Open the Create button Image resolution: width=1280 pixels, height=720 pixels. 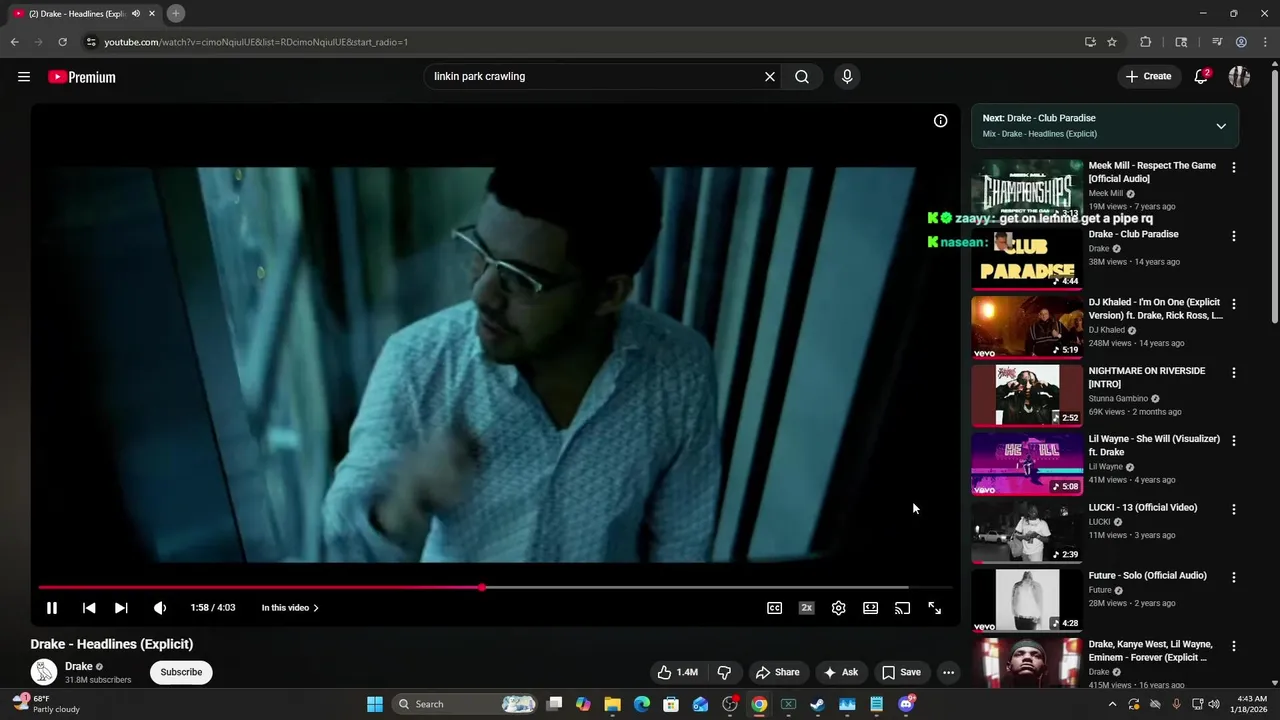pyautogui.click(x=1148, y=77)
